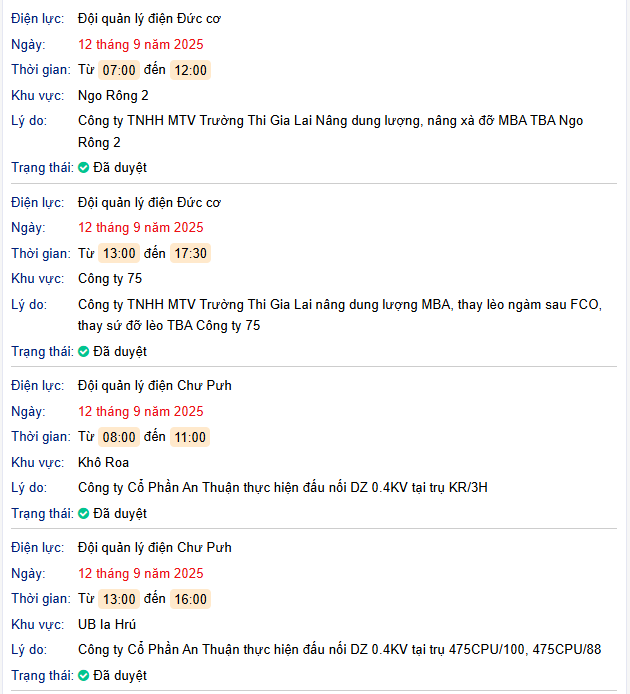630x694 pixels.
Task: Select area name UB Ia Hrú
Action: pyautogui.click(x=107, y=625)
